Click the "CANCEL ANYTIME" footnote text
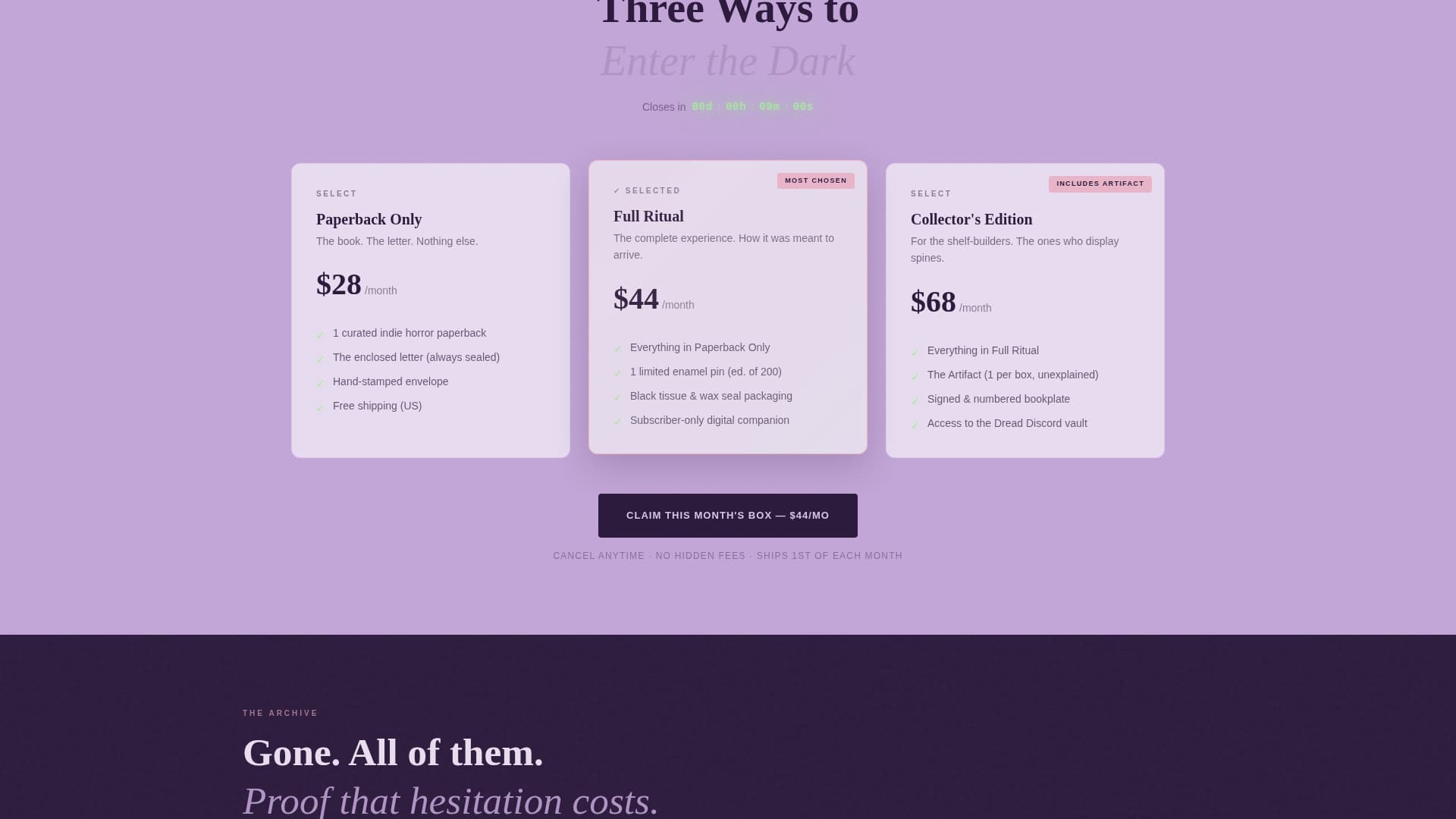Screen dimensions: 1456x819 click(598, 555)
